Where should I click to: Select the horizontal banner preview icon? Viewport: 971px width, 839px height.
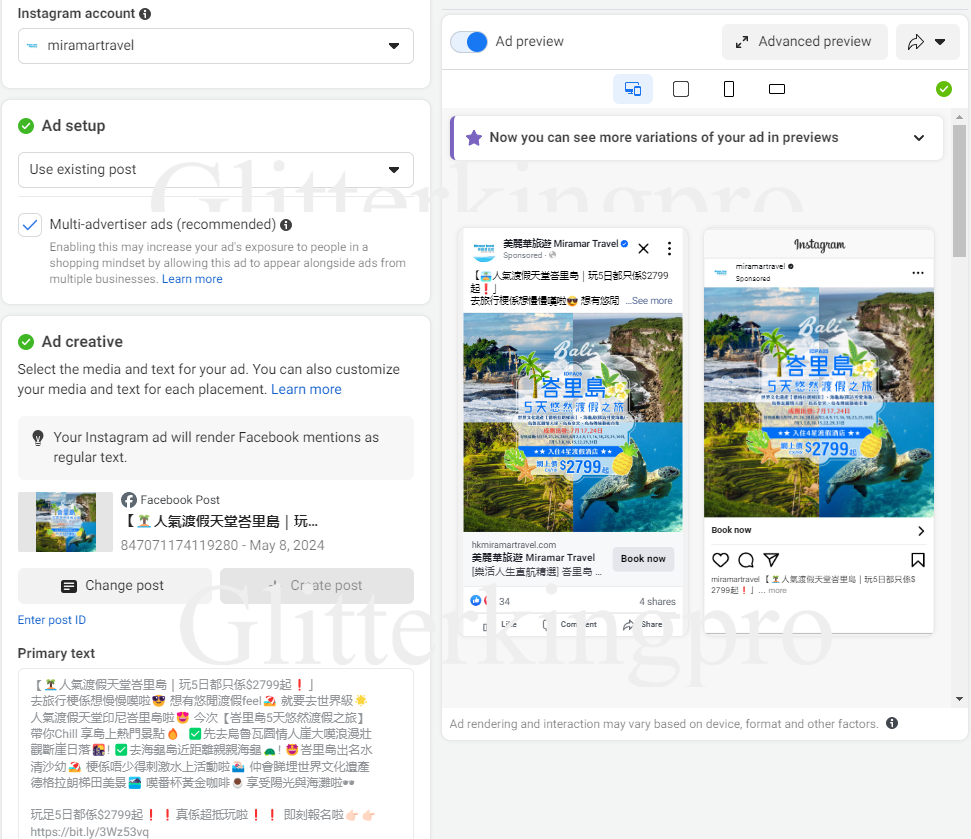coord(777,89)
